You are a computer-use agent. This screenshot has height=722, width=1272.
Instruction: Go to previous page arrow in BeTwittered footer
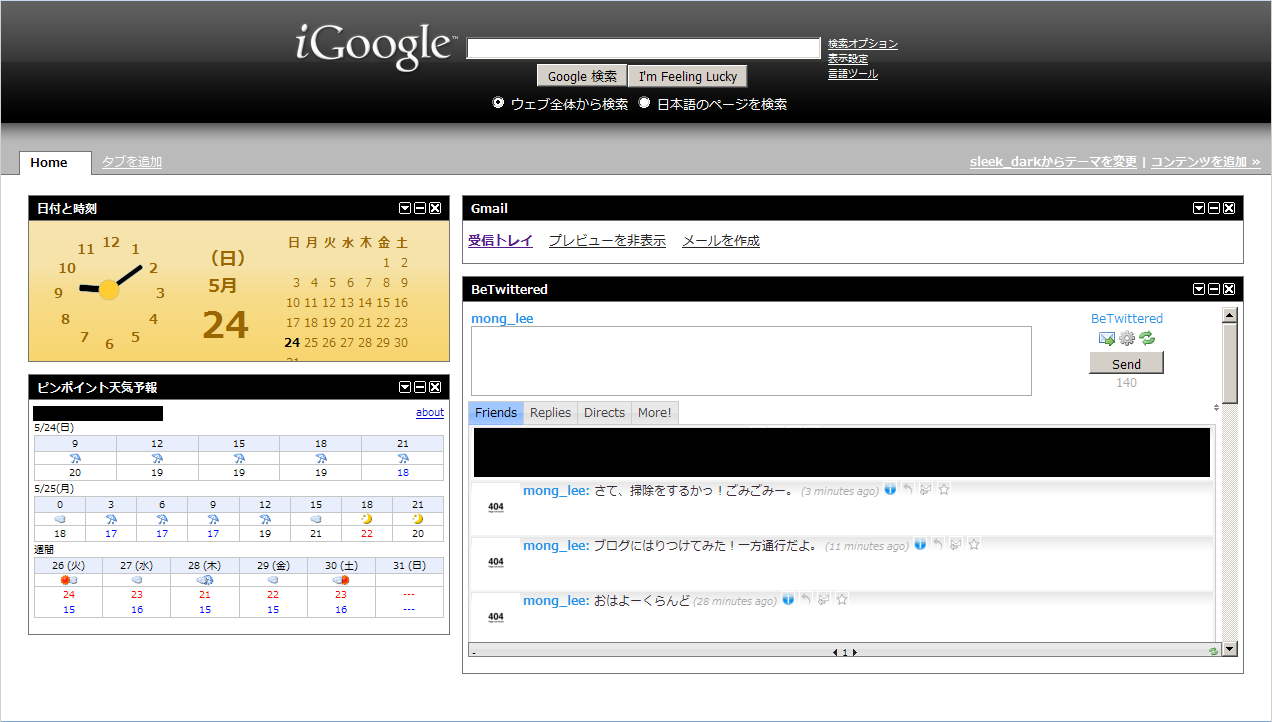coord(835,652)
